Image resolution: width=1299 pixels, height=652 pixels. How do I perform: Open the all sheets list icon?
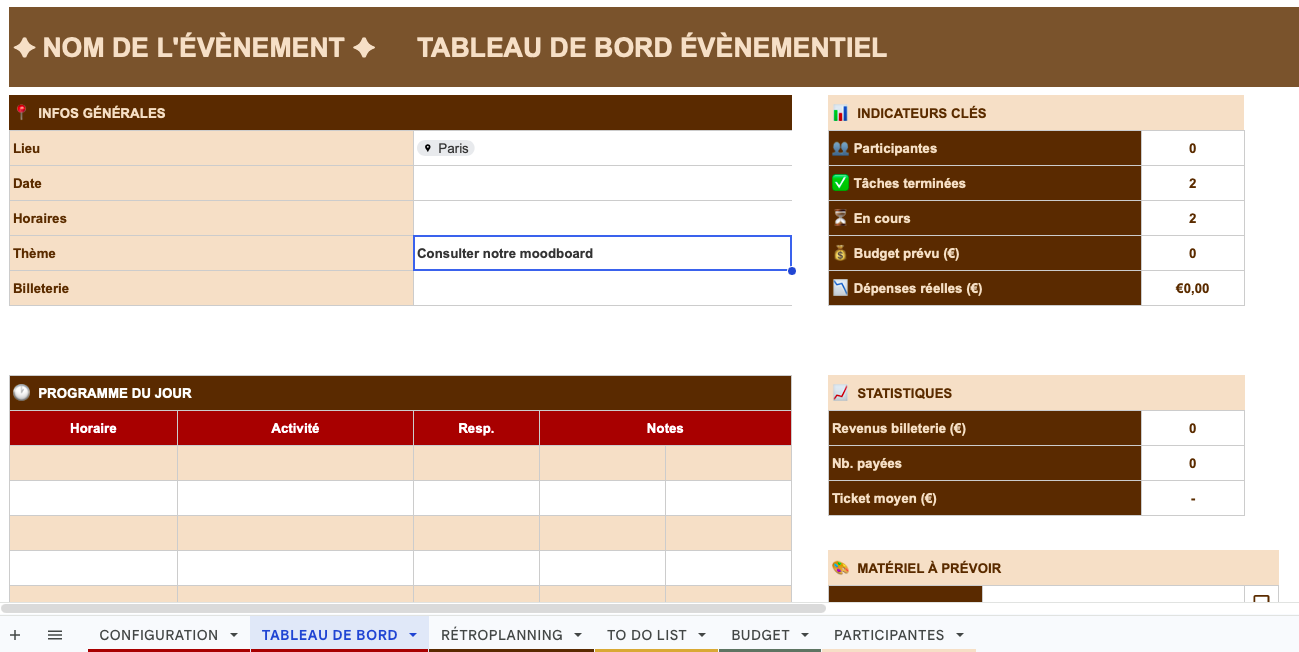pyautogui.click(x=55, y=635)
